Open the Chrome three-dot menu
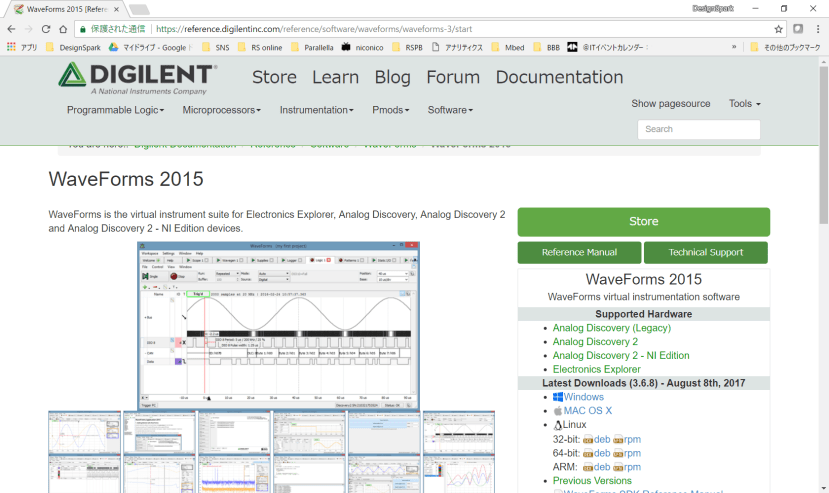The width and height of the screenshot is (829, 493). (x=818, y=29)
